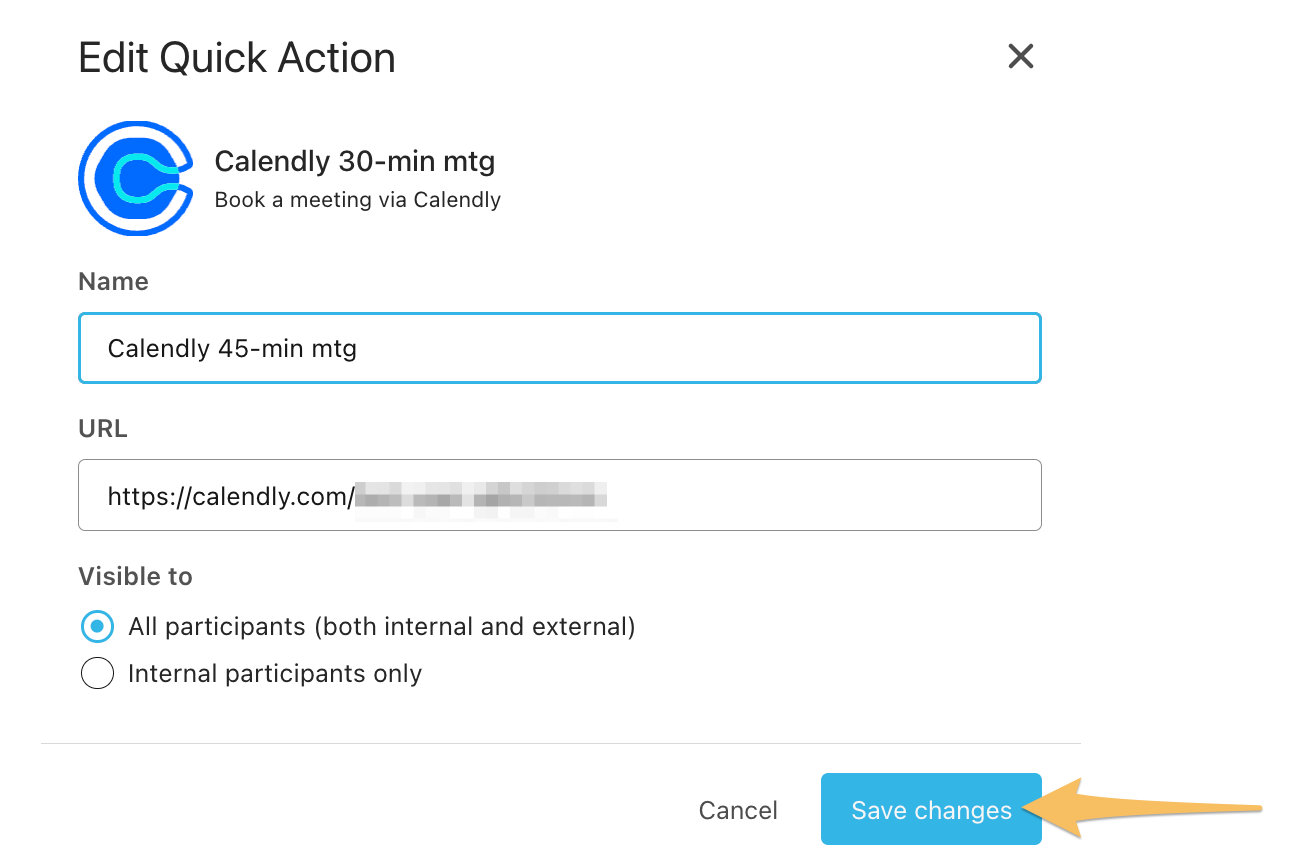Click the Calendly logo icon
The width and height of the screenshot is (1304, 868).
tap(135, 178)
